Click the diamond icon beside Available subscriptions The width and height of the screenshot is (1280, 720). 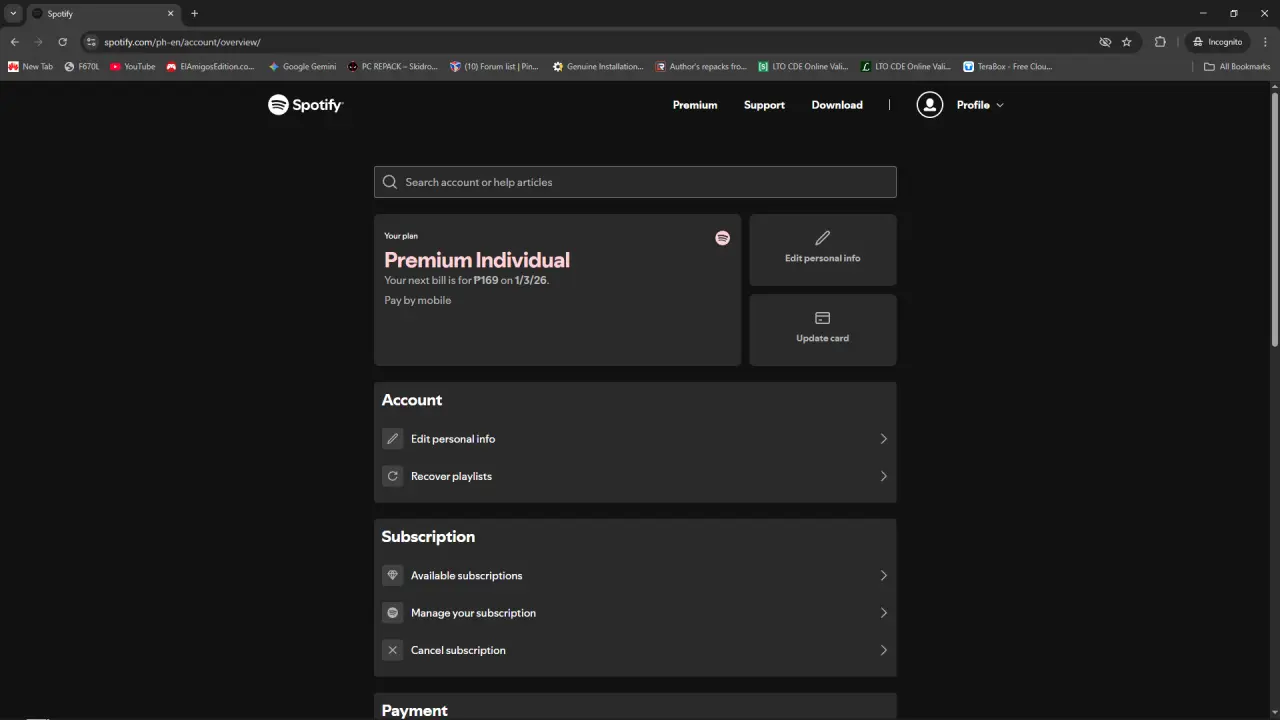(x=393, y=575)
